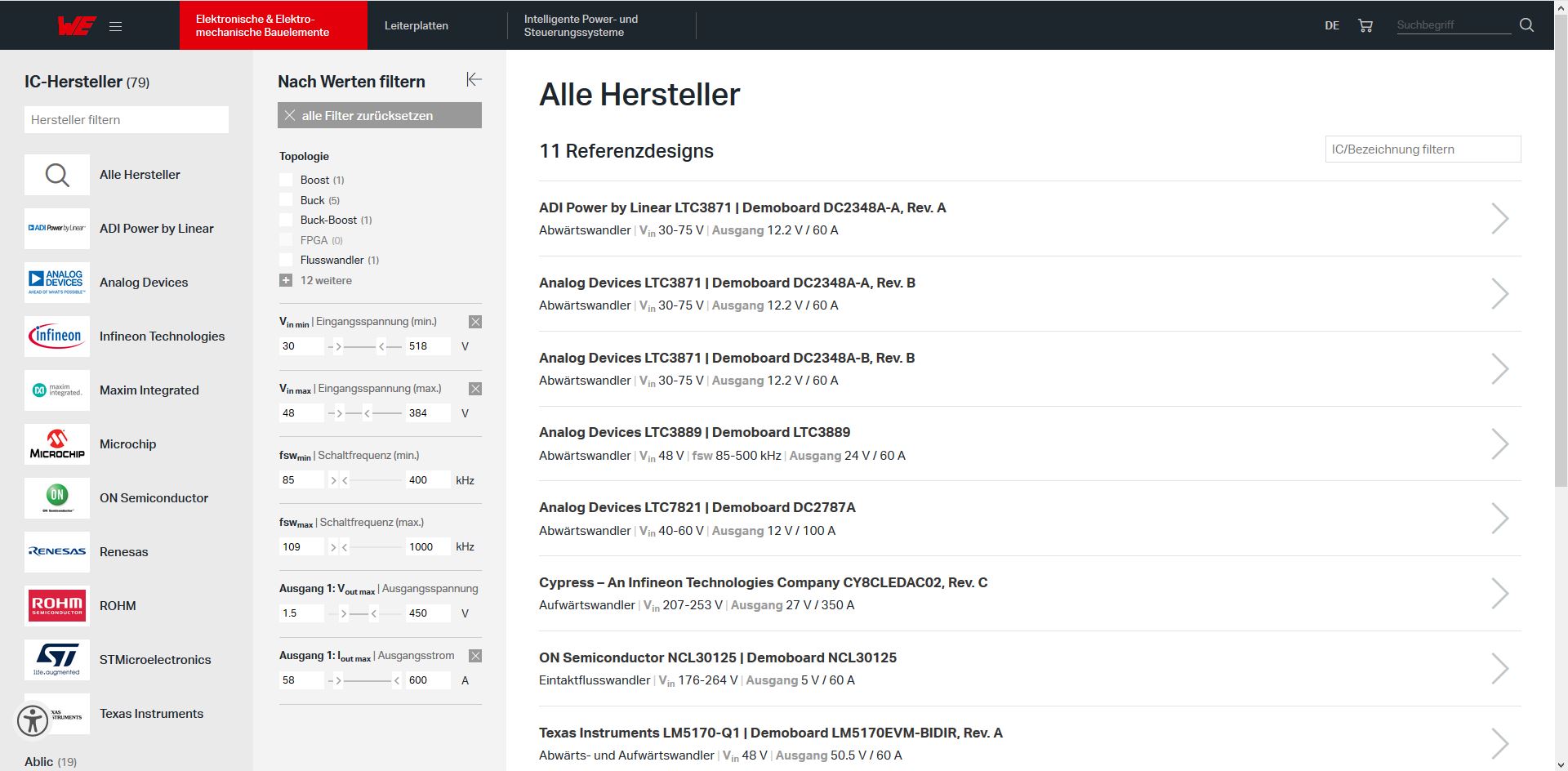This screenshot has width=1568, height=771.
Task: Select Texas Instruments manufacturer
Action: pos(151,714)
